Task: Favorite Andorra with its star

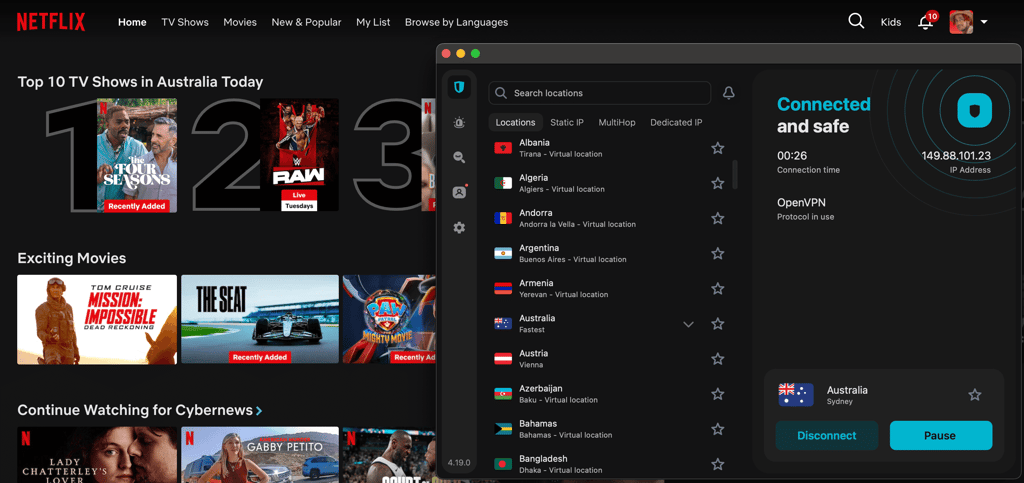Action: (x=718, y=219)
